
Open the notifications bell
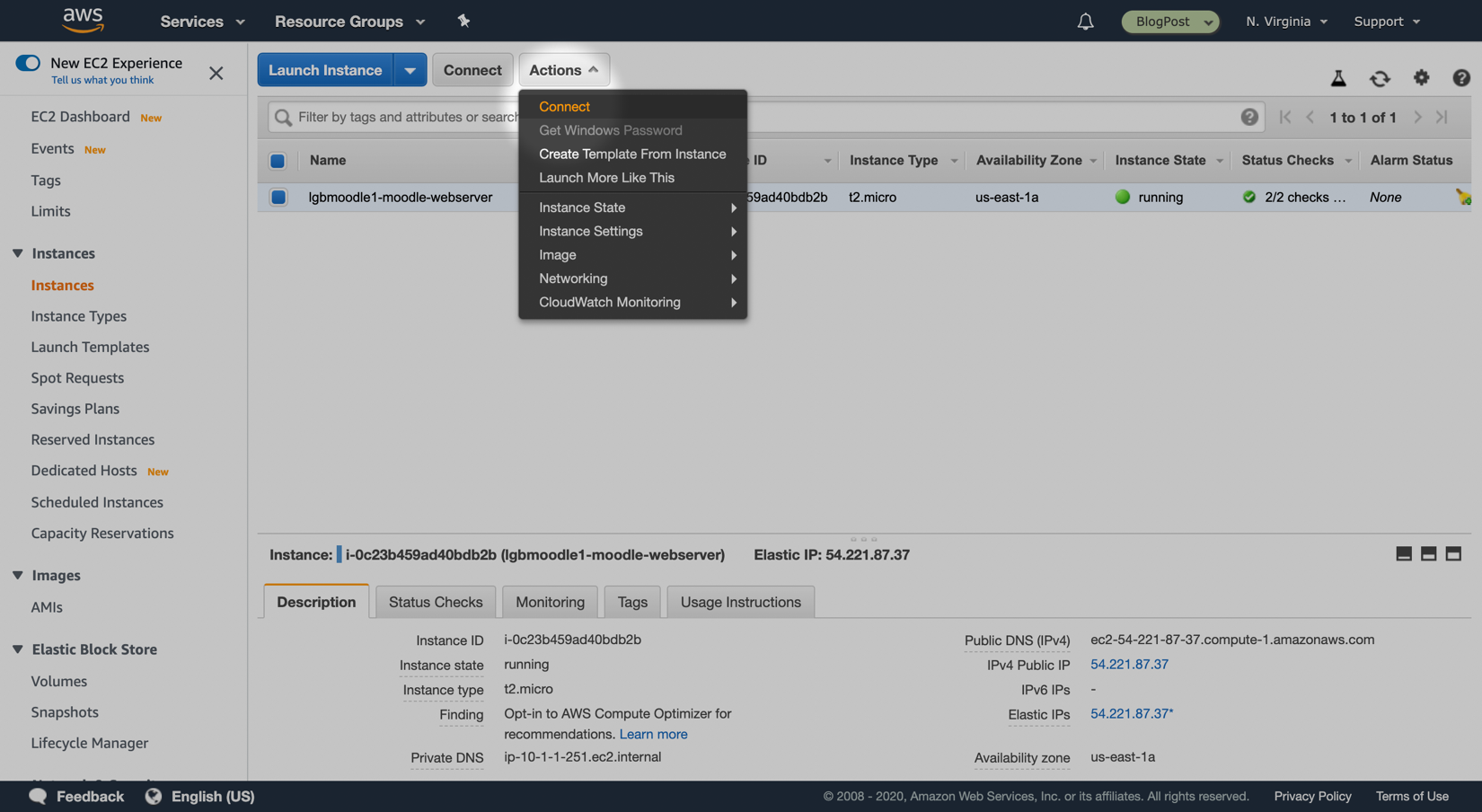point(1085,22)
